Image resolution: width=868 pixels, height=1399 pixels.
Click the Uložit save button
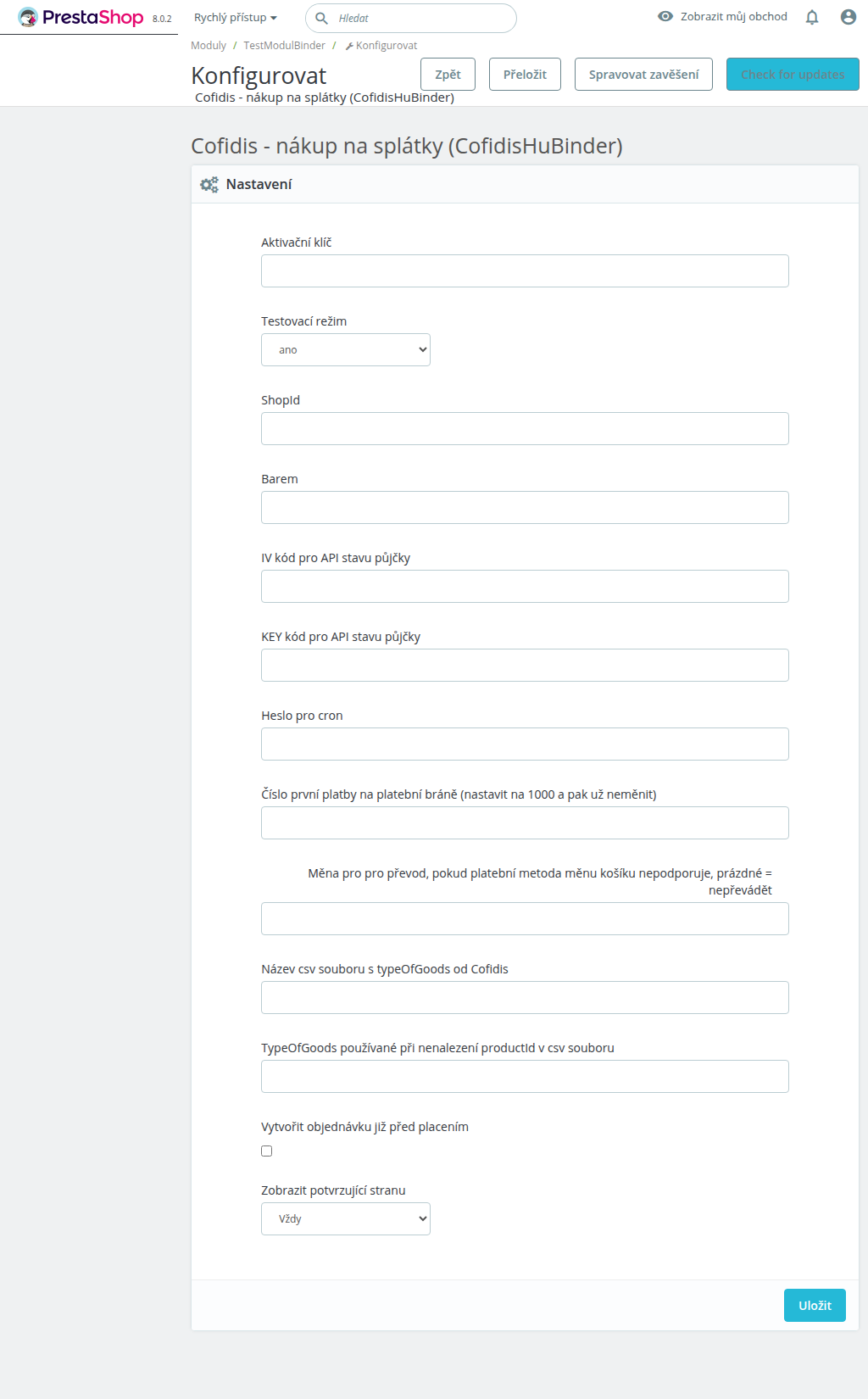[x=815, y=1305]
